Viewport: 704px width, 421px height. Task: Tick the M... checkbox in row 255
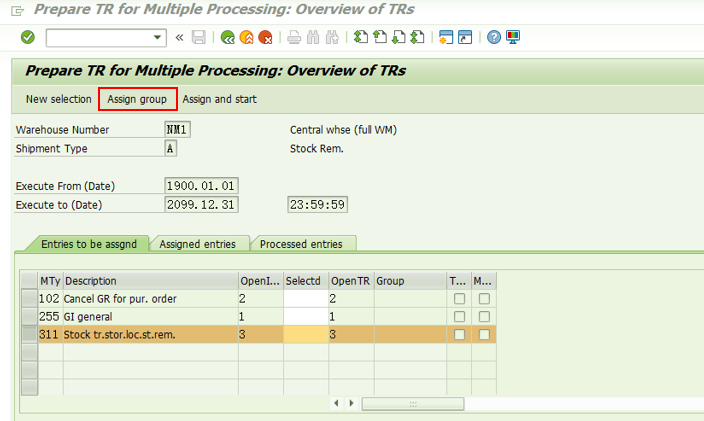click(484, 316)
